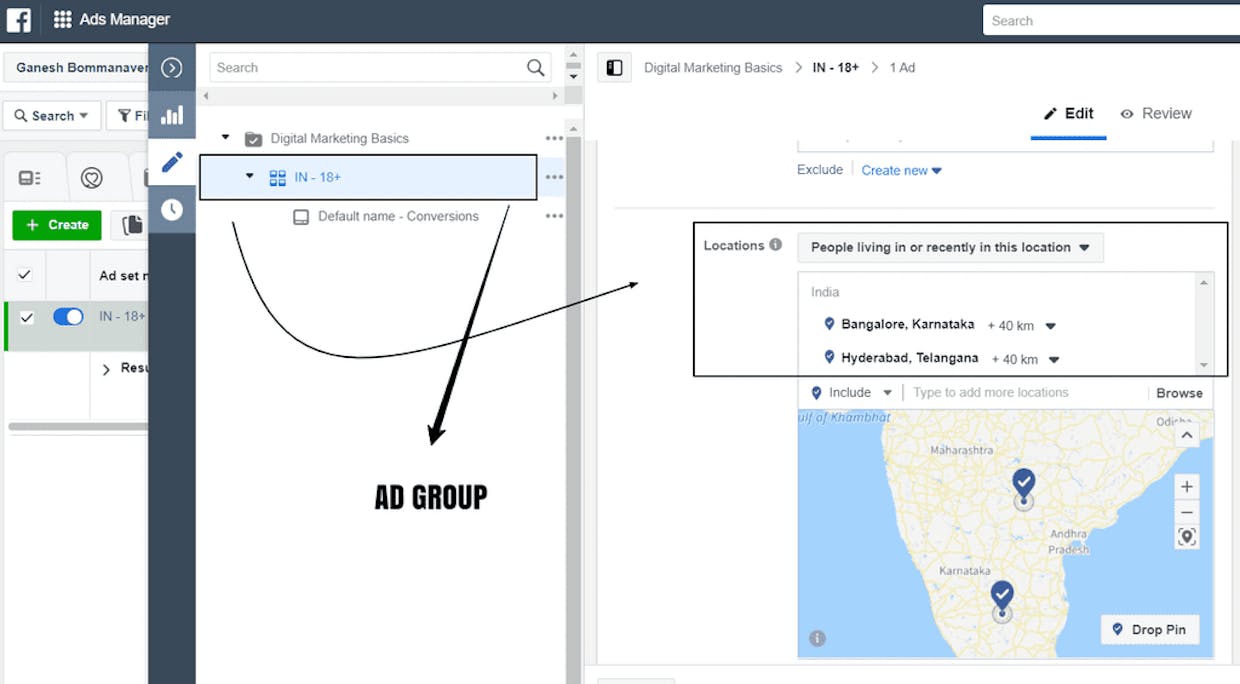Go to 1 Ad breadcrumb
The height and width of the screenshot is (684, 1240).
pyautogui.click(x=902, y=67)
